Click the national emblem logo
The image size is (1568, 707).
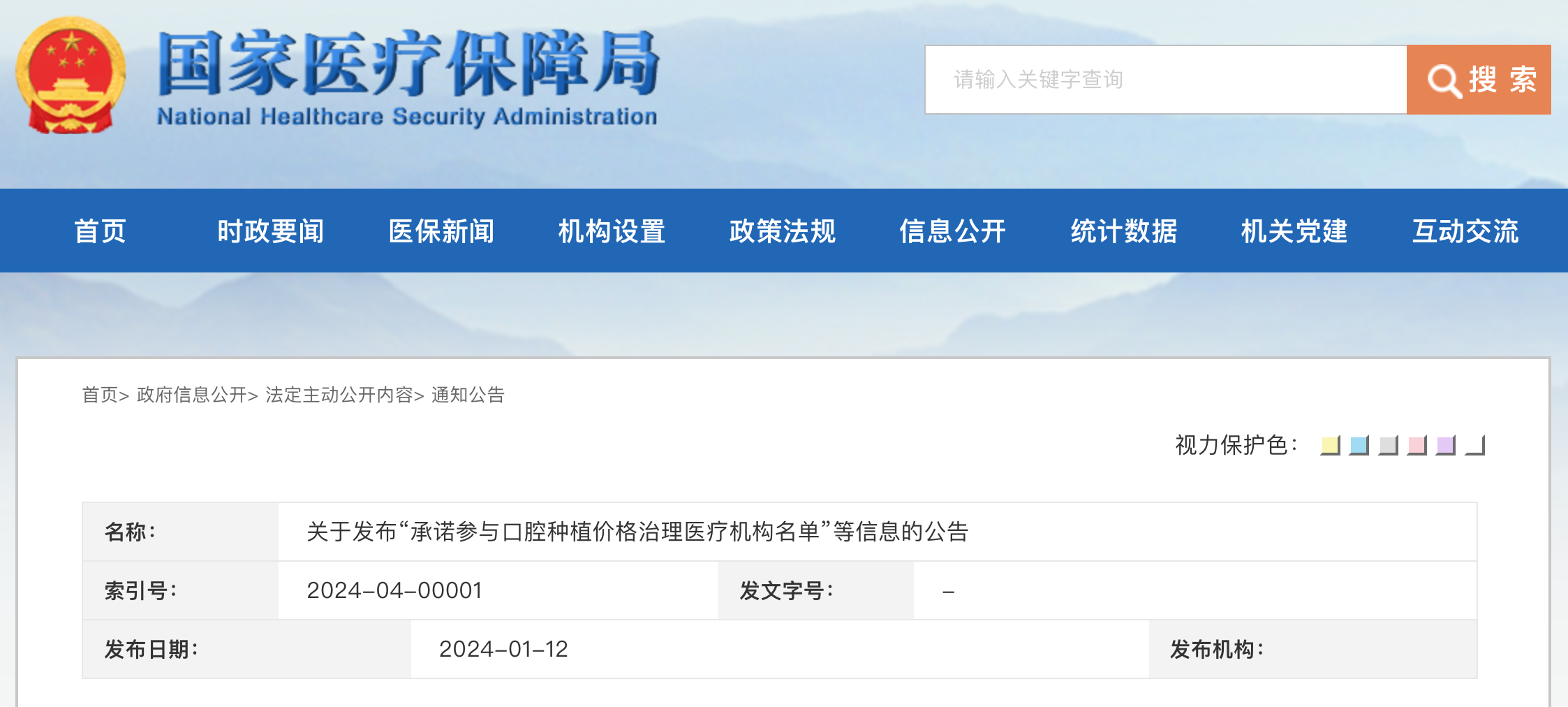click(x=71, y=75)
